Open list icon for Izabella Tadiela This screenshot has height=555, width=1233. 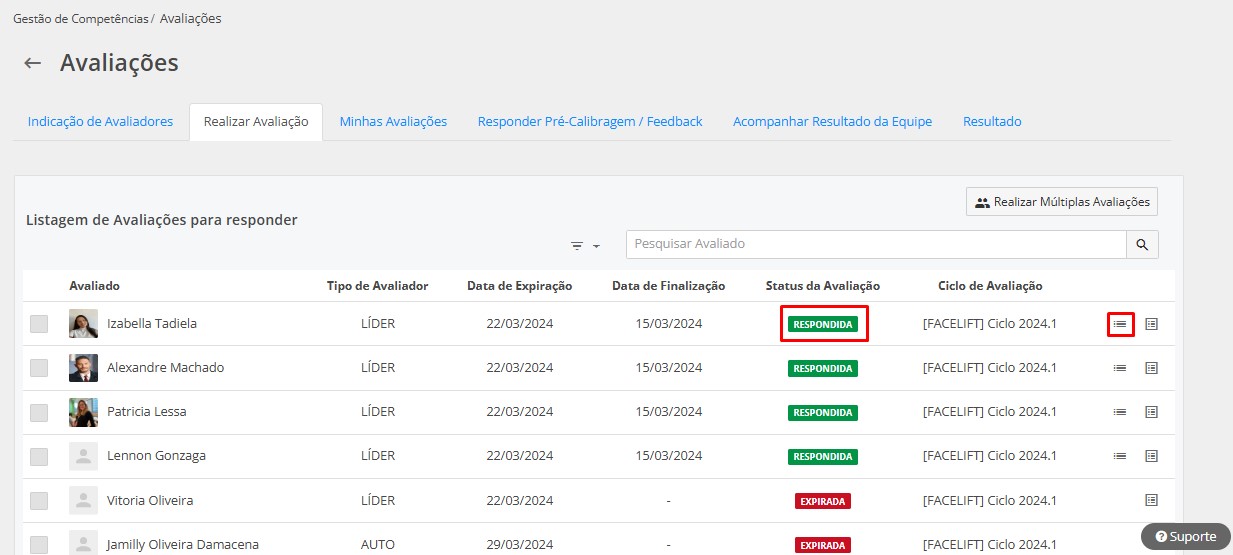coord(1120,324)
